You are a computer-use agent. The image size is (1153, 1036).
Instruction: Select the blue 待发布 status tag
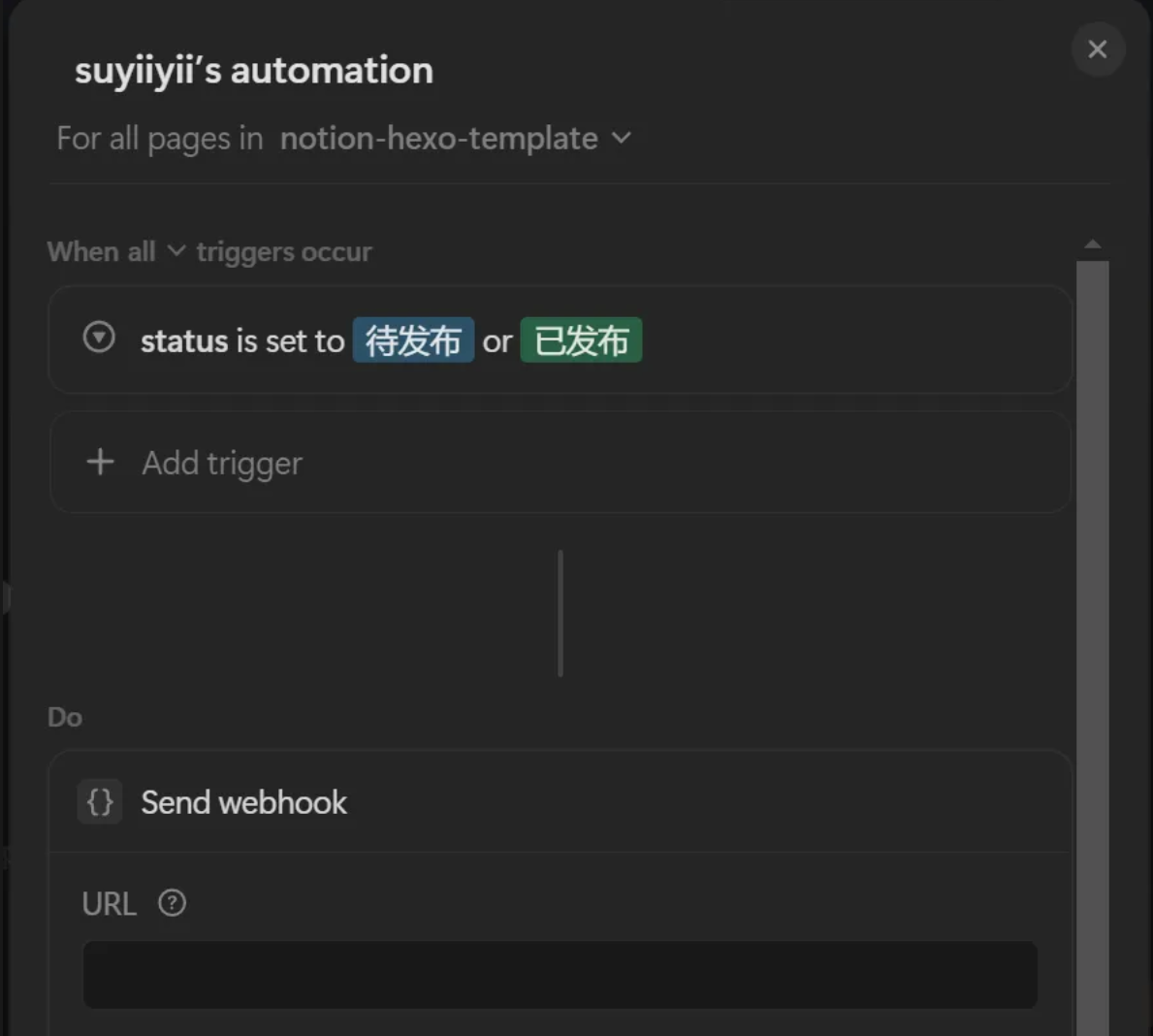click(x=413, y=340)
